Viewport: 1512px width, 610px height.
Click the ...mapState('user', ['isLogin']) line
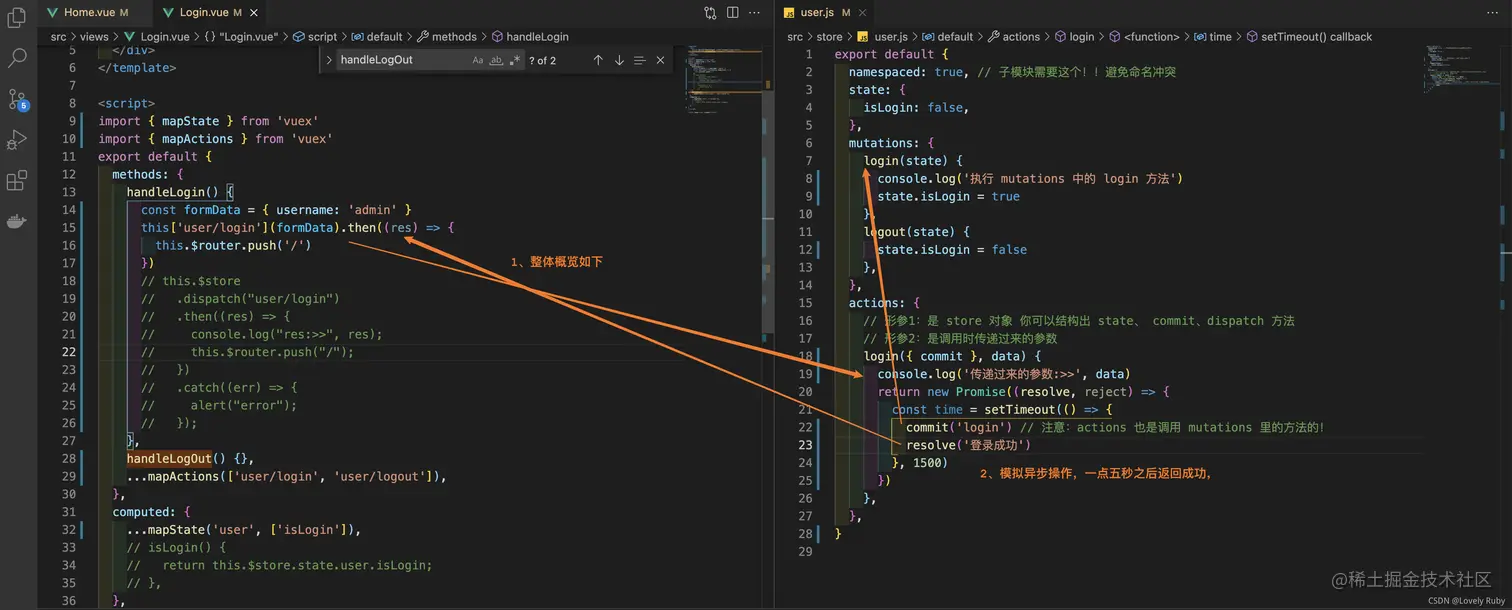point(244,530)
